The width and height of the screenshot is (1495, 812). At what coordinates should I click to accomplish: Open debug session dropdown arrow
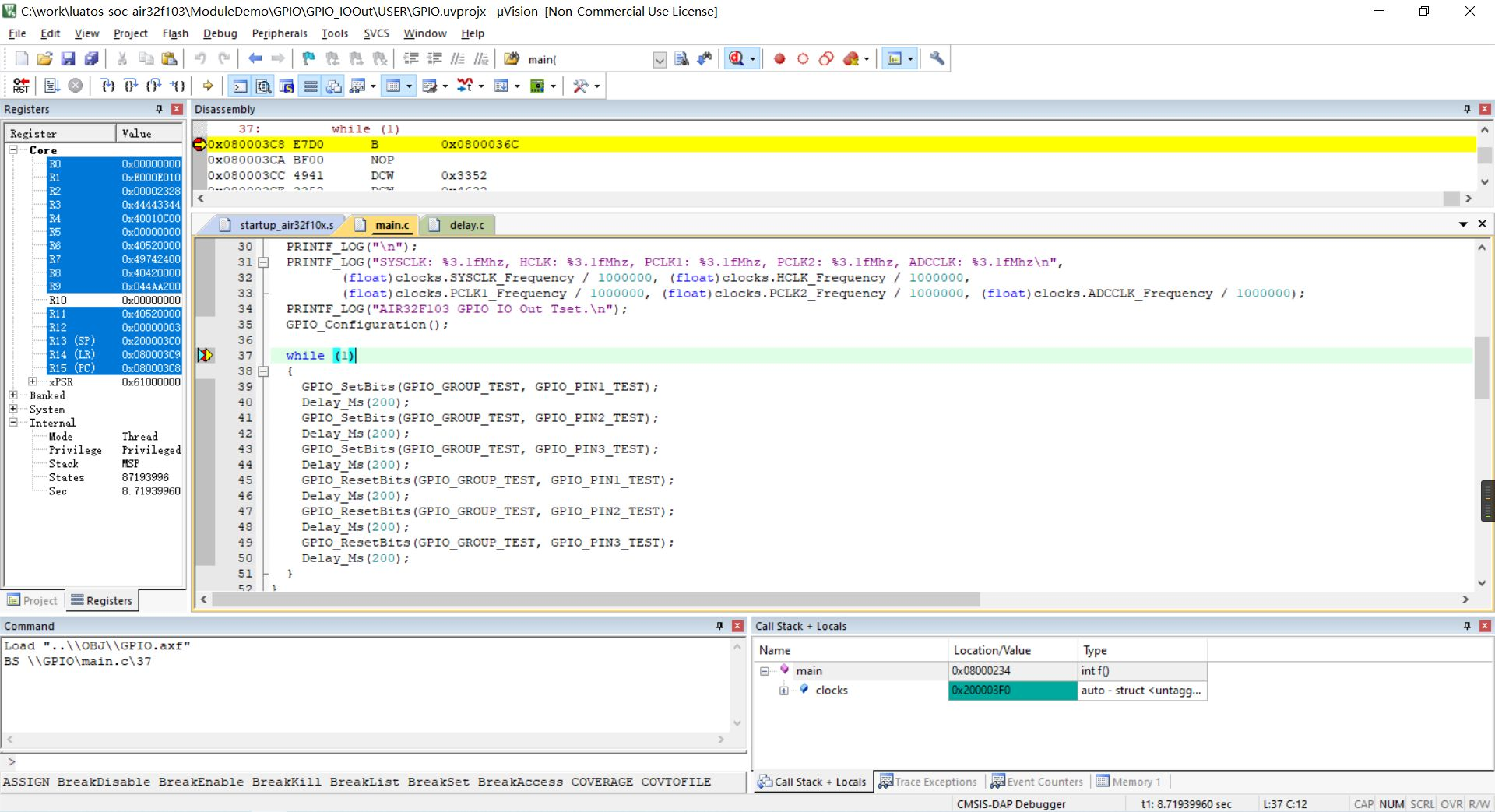click(752, 59)
